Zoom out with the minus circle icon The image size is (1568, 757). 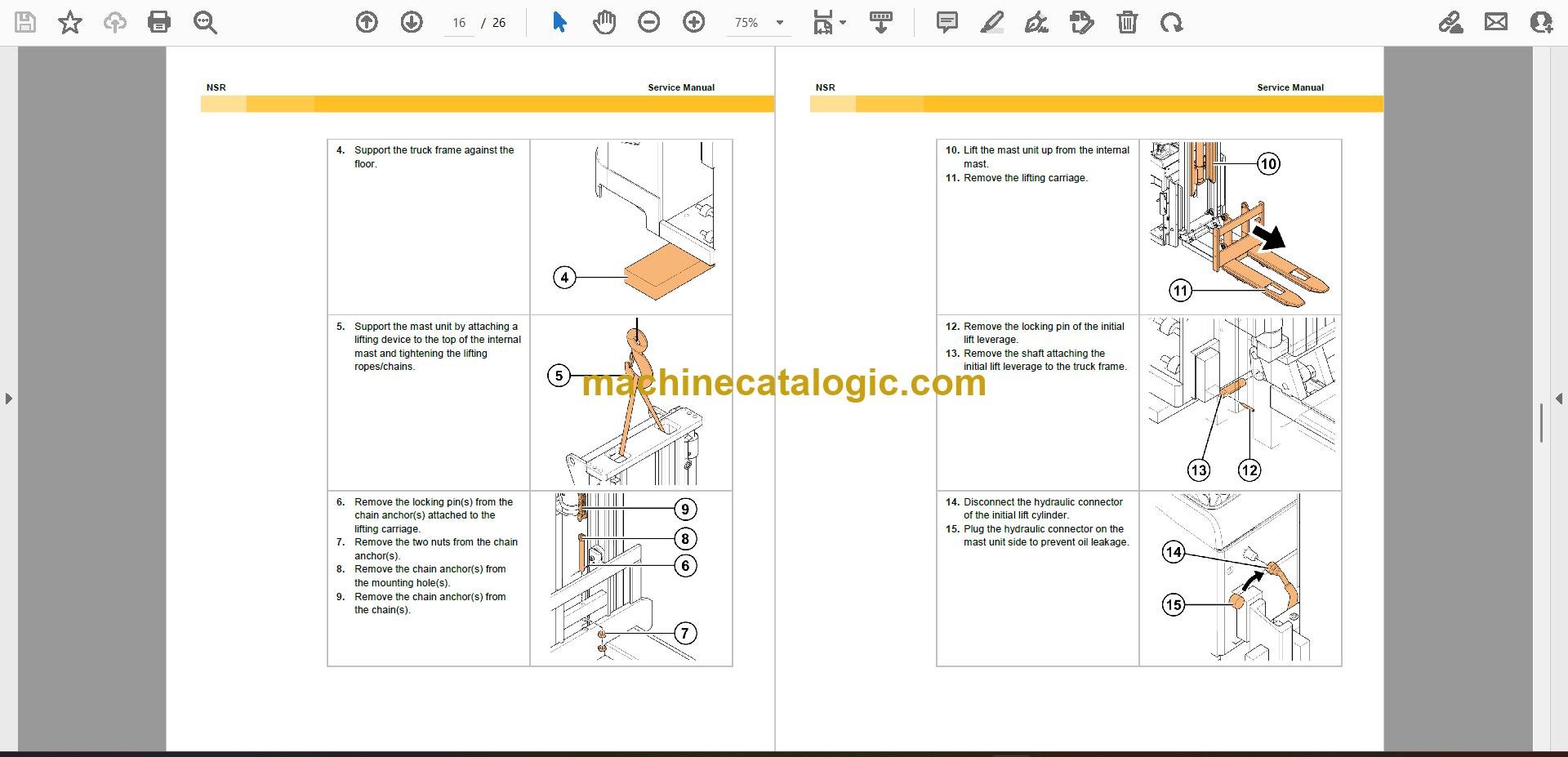[649, 23]
